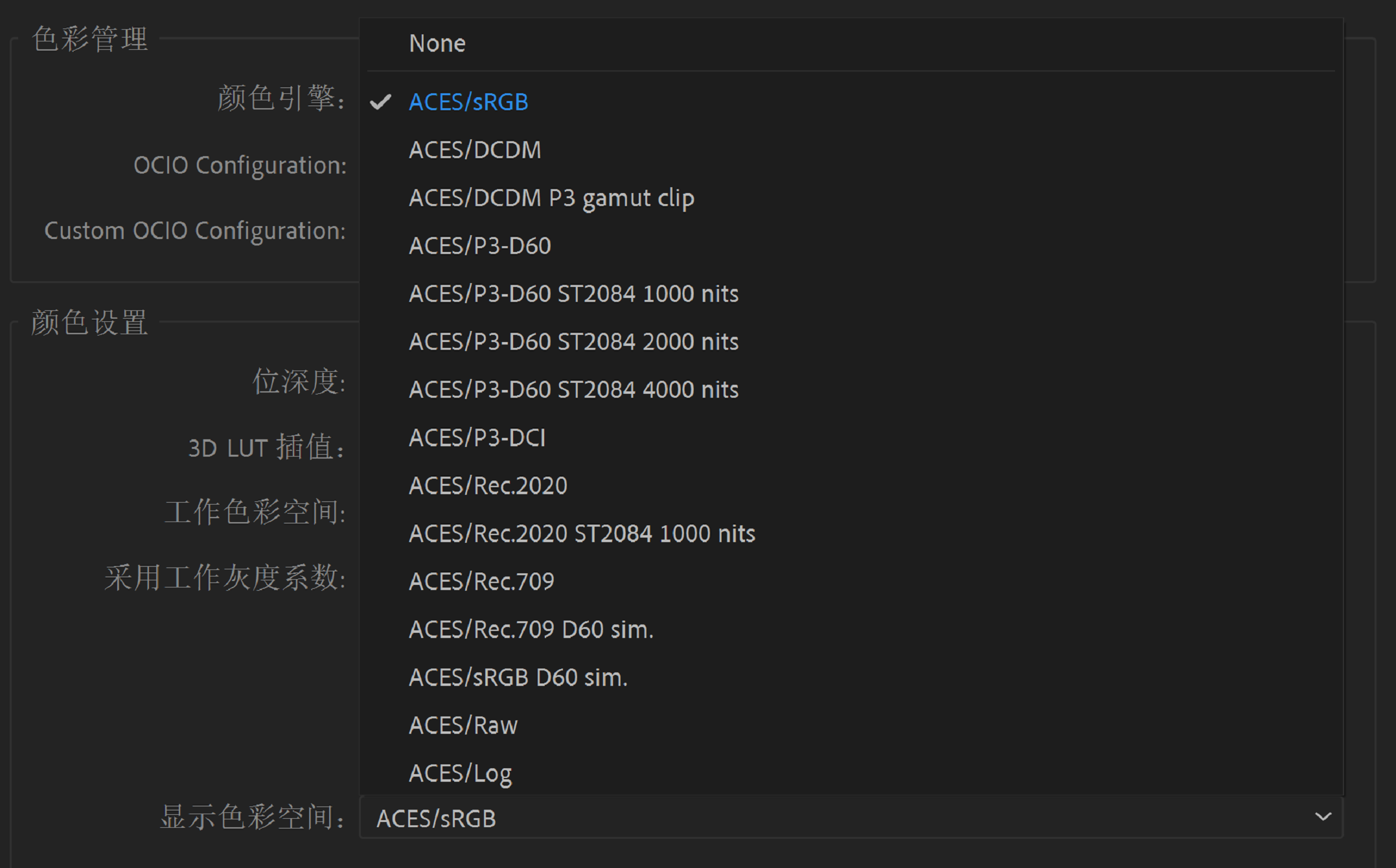This screenshot has width=1396, height=868.
Task: Select ACES/P3-D60 ST2084 2000 nits
Action: click(573, 341)
